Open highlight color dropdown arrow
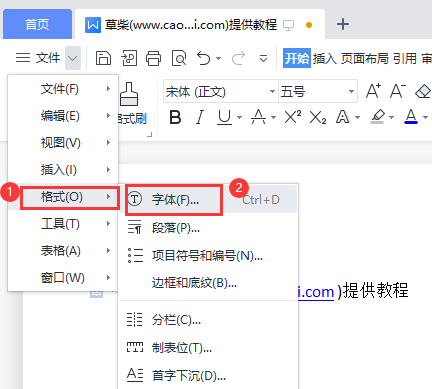The image size is (432, 389). 392,117
